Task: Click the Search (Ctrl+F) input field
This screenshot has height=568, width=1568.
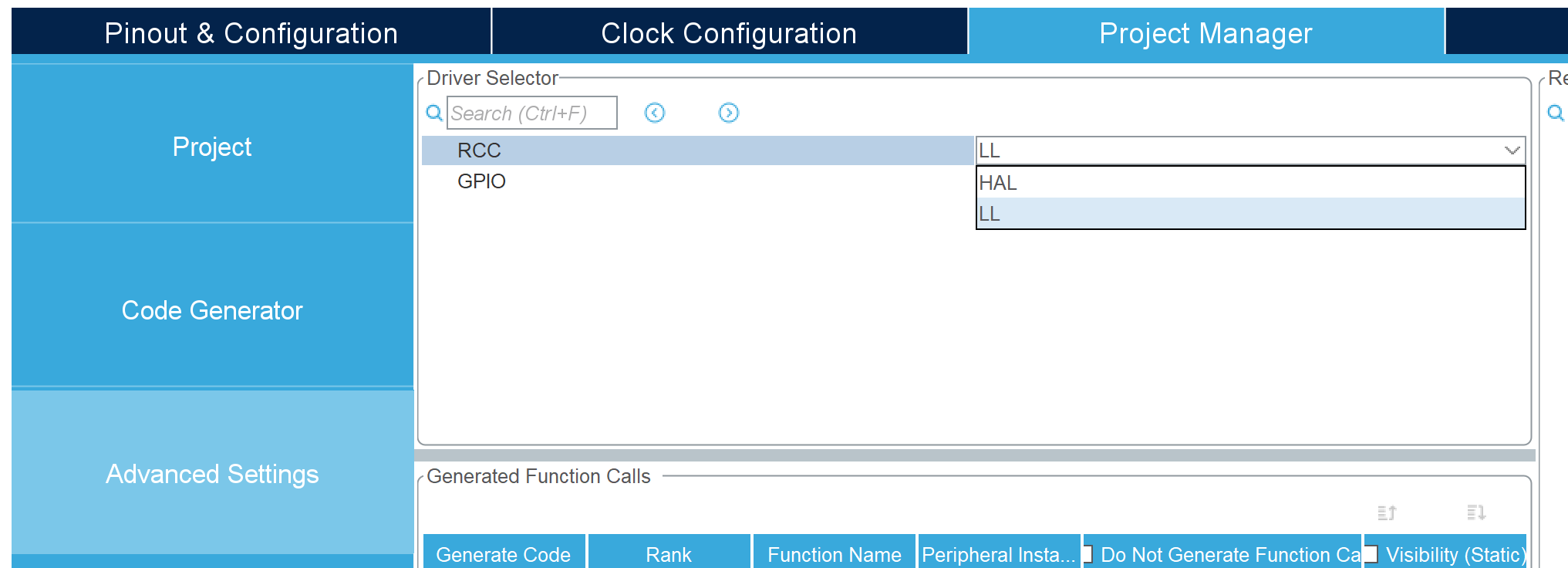Action: pyautogui.click(x=532, y=113)
